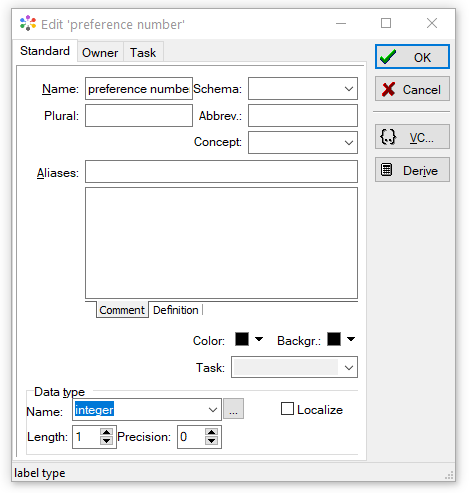Enable the Localize checkbox
The height and width of the screenshot is (493, 470).
(x=287, y=409)
